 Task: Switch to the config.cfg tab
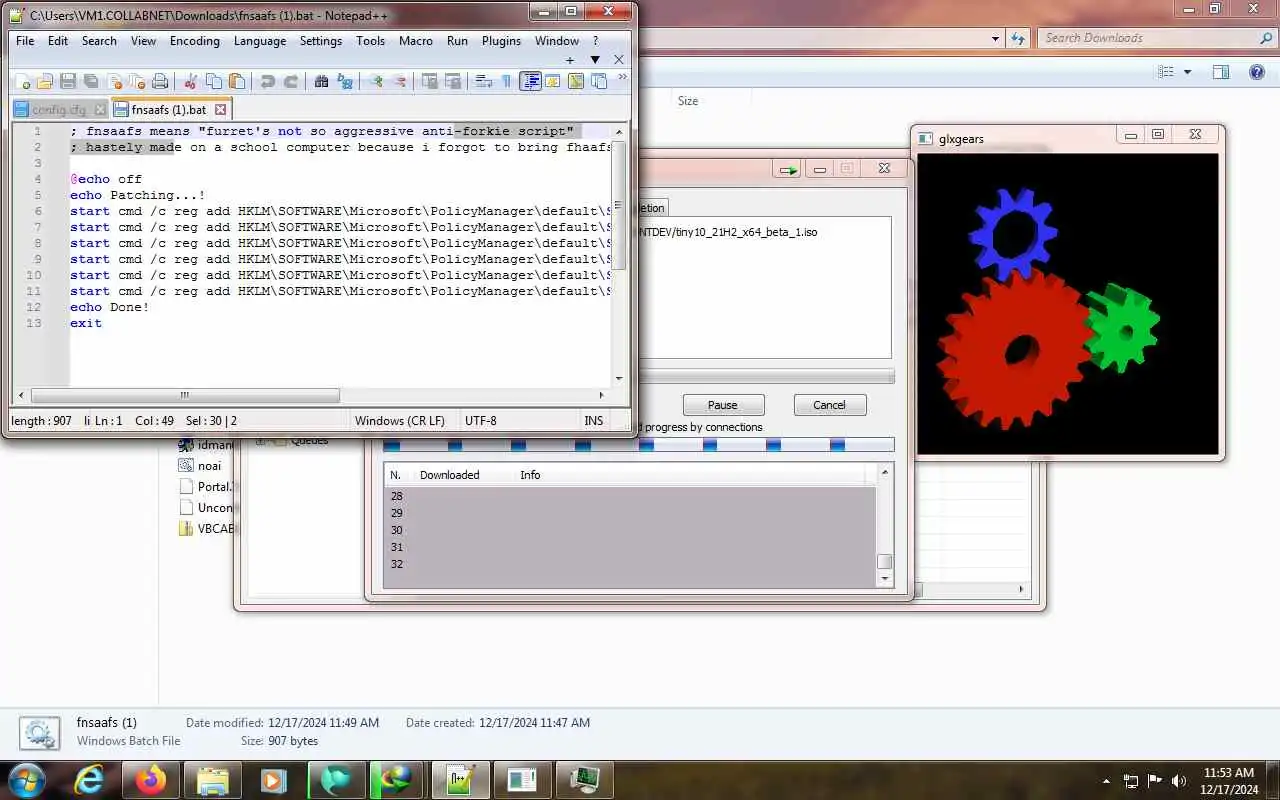58,110
